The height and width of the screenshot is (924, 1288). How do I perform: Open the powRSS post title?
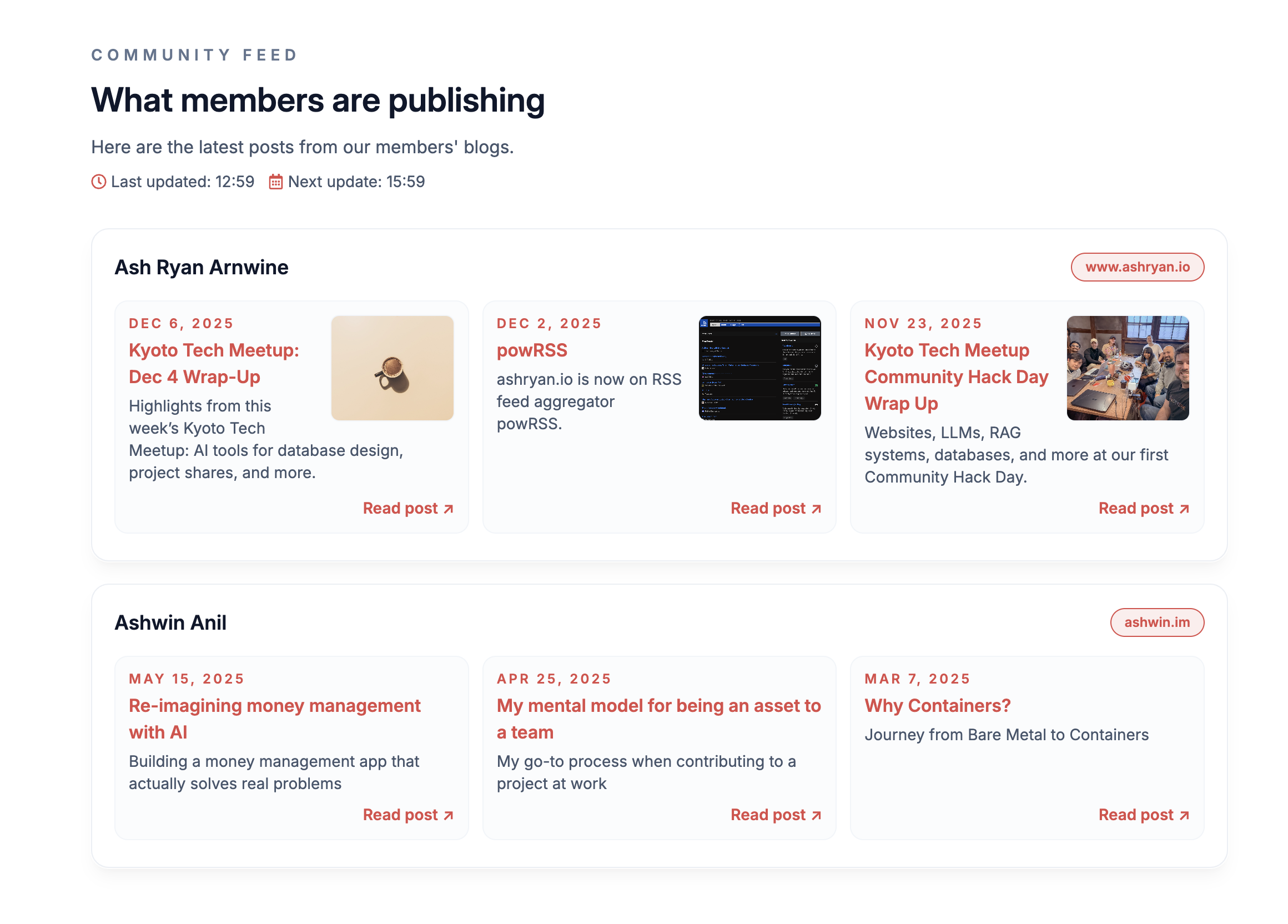(532, 350)
